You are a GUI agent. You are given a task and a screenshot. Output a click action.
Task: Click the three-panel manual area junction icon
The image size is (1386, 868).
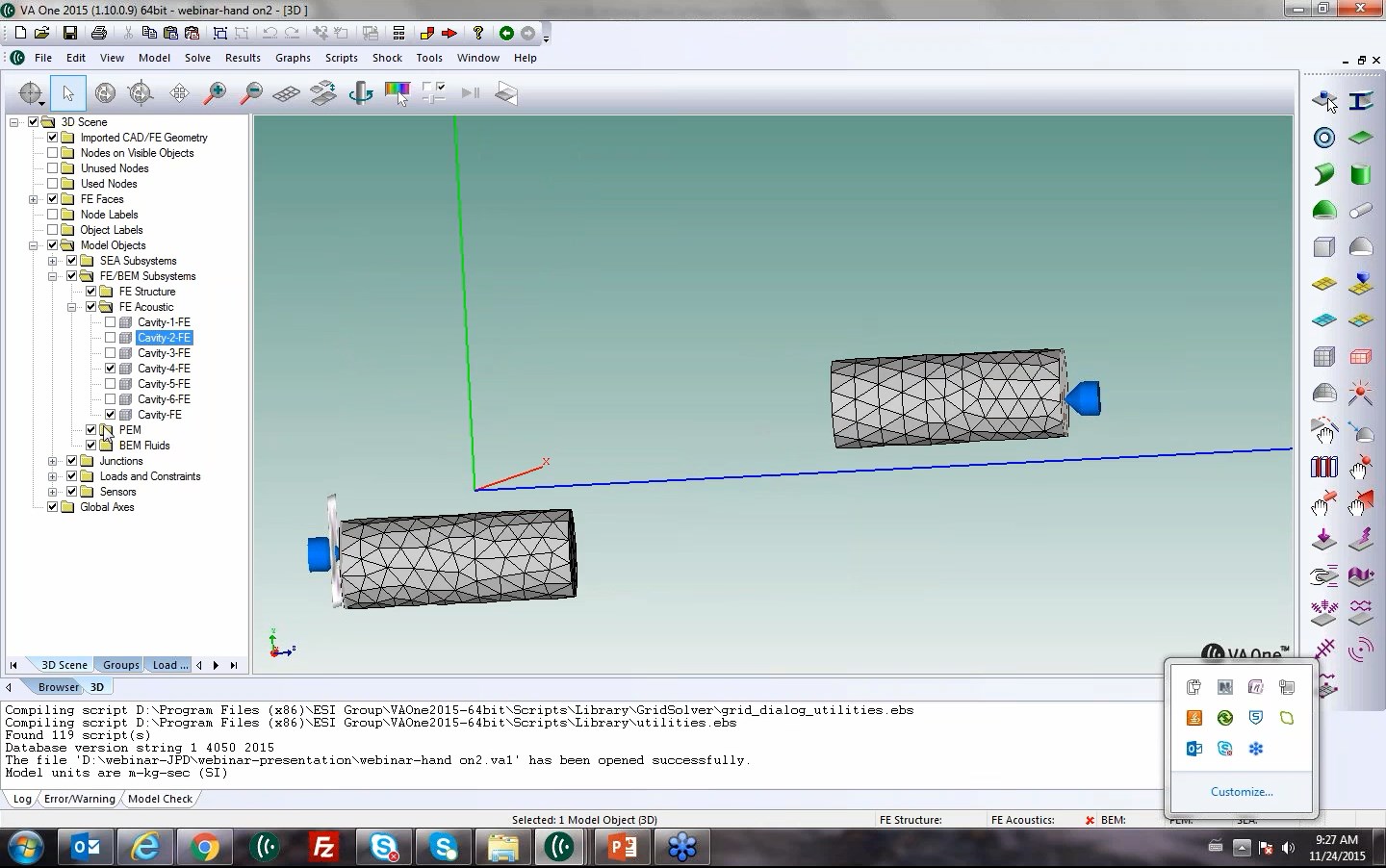click(x=1324, y=467)
